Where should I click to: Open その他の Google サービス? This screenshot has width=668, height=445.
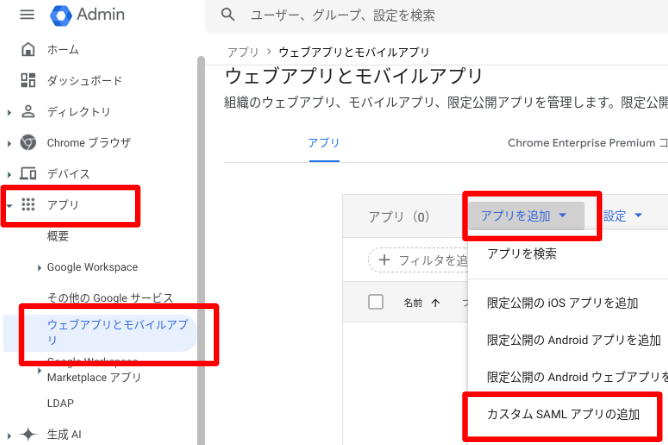[x=110, y=298]
